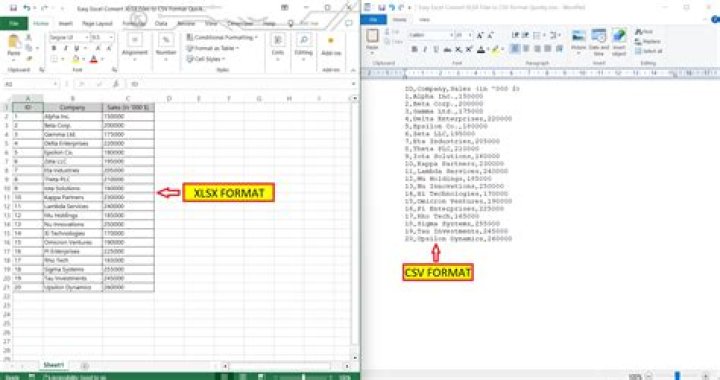Apply red font color in Excel
The height and width of the screenshot is (380, 720).
pyautogui.click(x=94, y=59)
